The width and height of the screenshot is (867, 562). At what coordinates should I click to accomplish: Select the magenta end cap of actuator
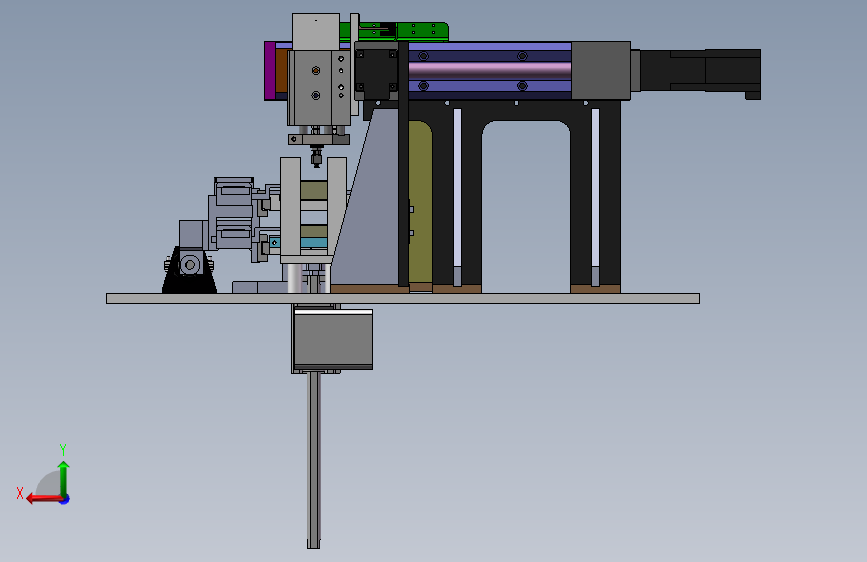[270, 71]
